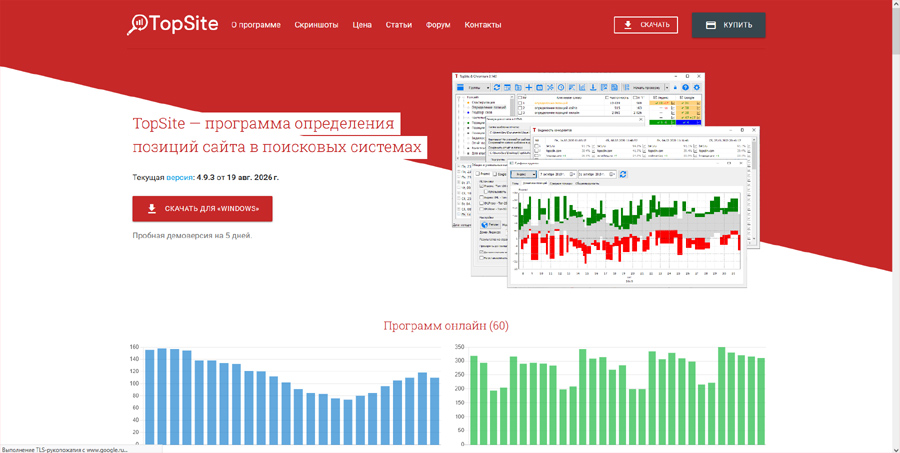
Task: Visit the «Форум» link in navigation
Action: coord(438,25)
